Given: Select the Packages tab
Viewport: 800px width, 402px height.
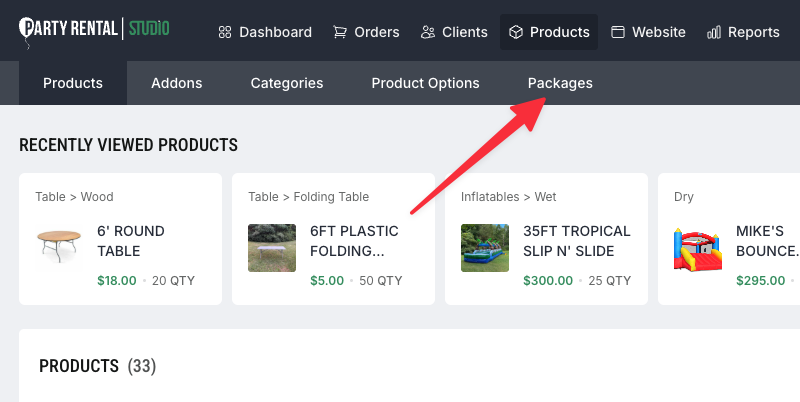Looking at the screenshot, I should [560, 83].
